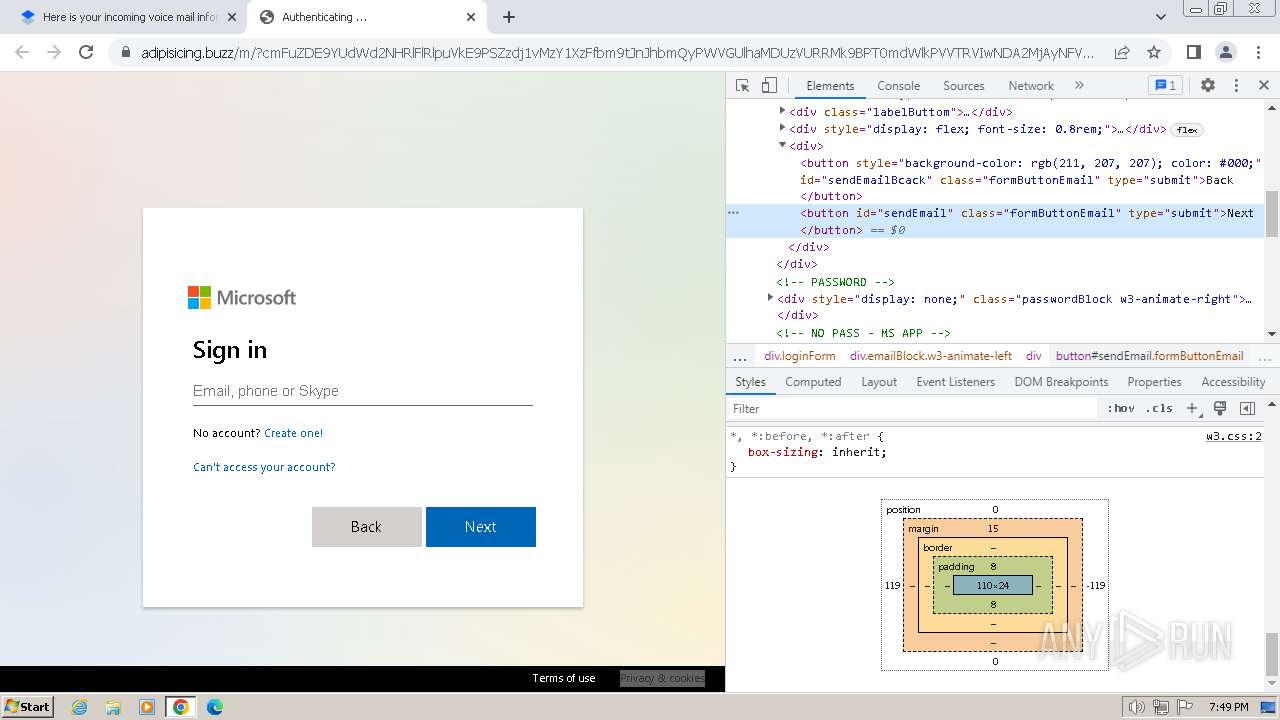Open the tab search dropdown arrow
The image size is (1280, 720).
[x=1160, y=17]
